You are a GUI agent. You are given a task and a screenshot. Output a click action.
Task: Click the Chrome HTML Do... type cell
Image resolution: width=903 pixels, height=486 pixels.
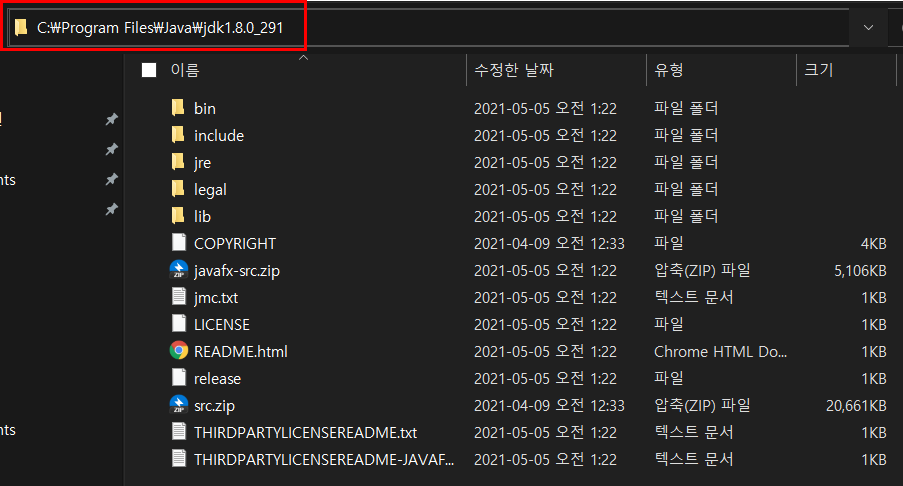point(720,352)
